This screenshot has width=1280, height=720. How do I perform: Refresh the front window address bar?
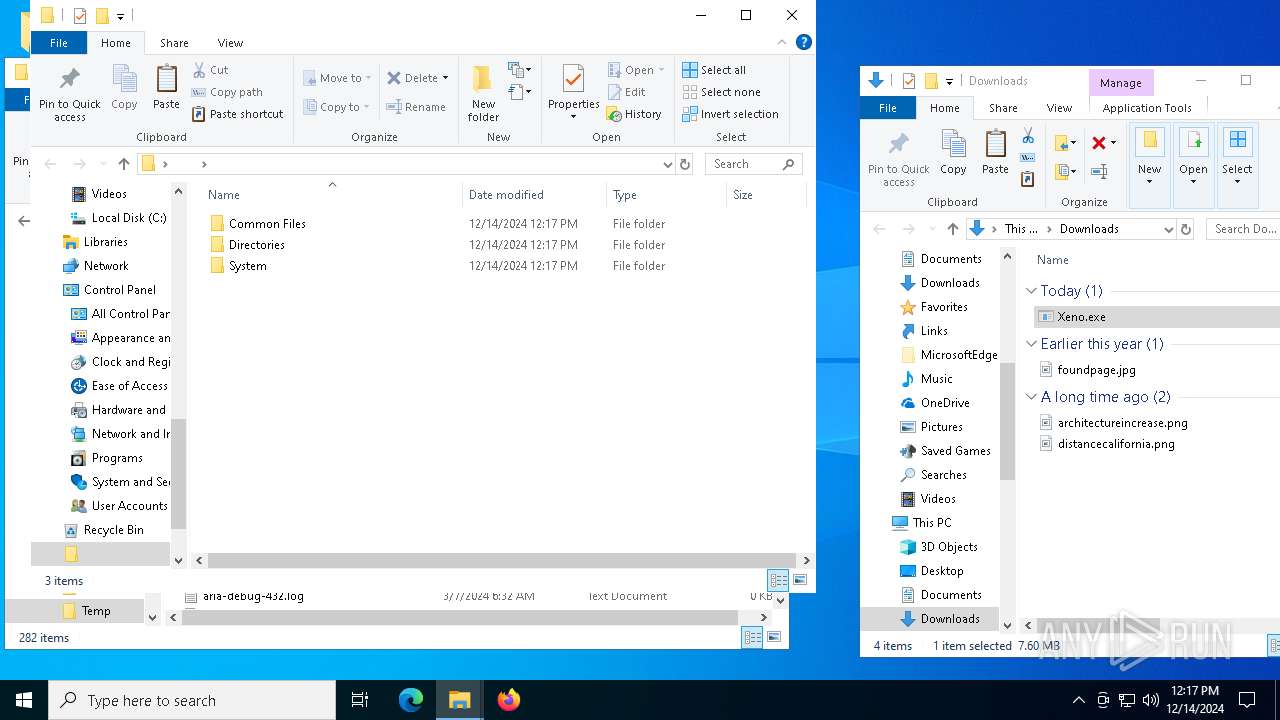click(685, 164)
